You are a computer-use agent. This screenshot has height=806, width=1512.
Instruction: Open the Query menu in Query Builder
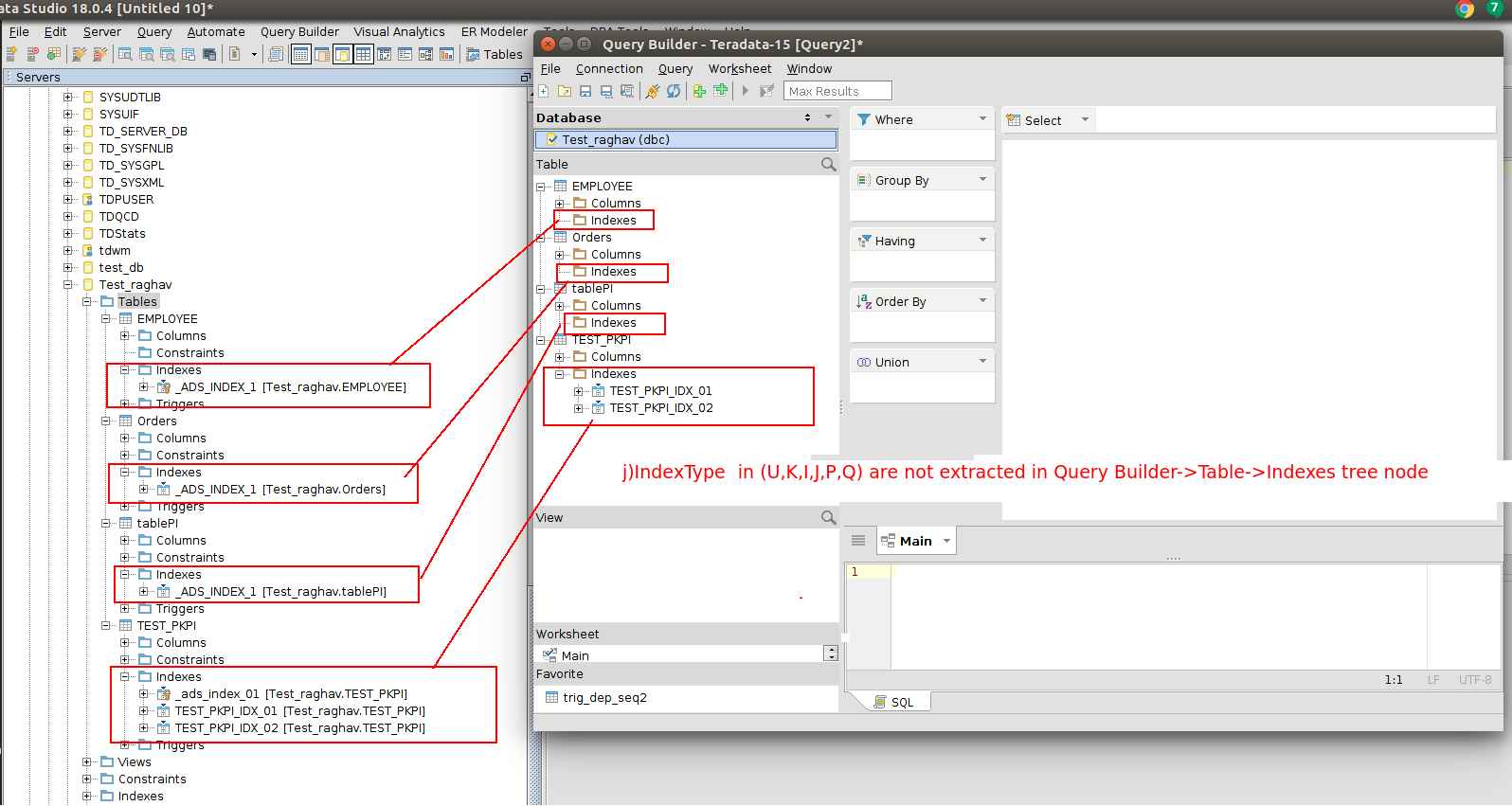(675, 68)
